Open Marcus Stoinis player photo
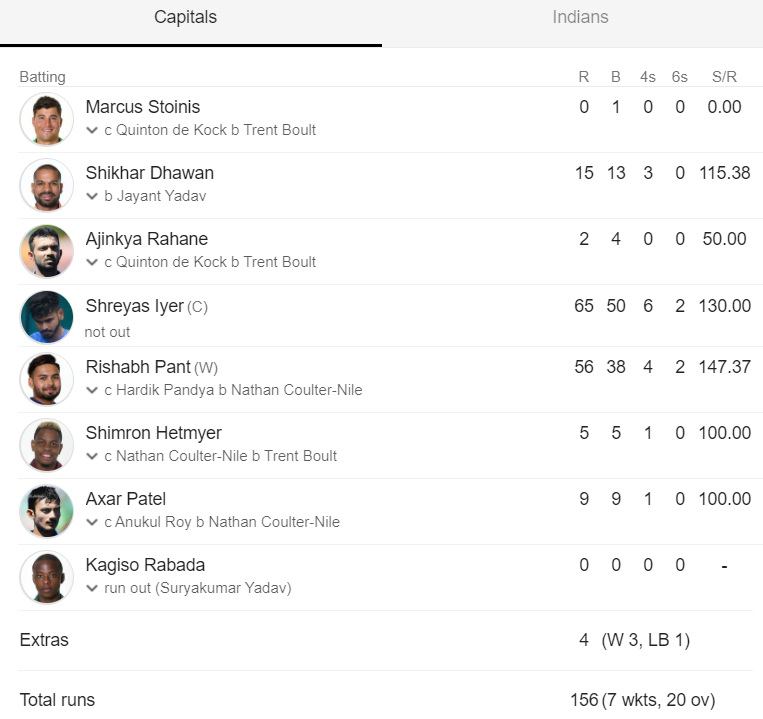This screenshot has height=719, width=763. coord(47,119)
